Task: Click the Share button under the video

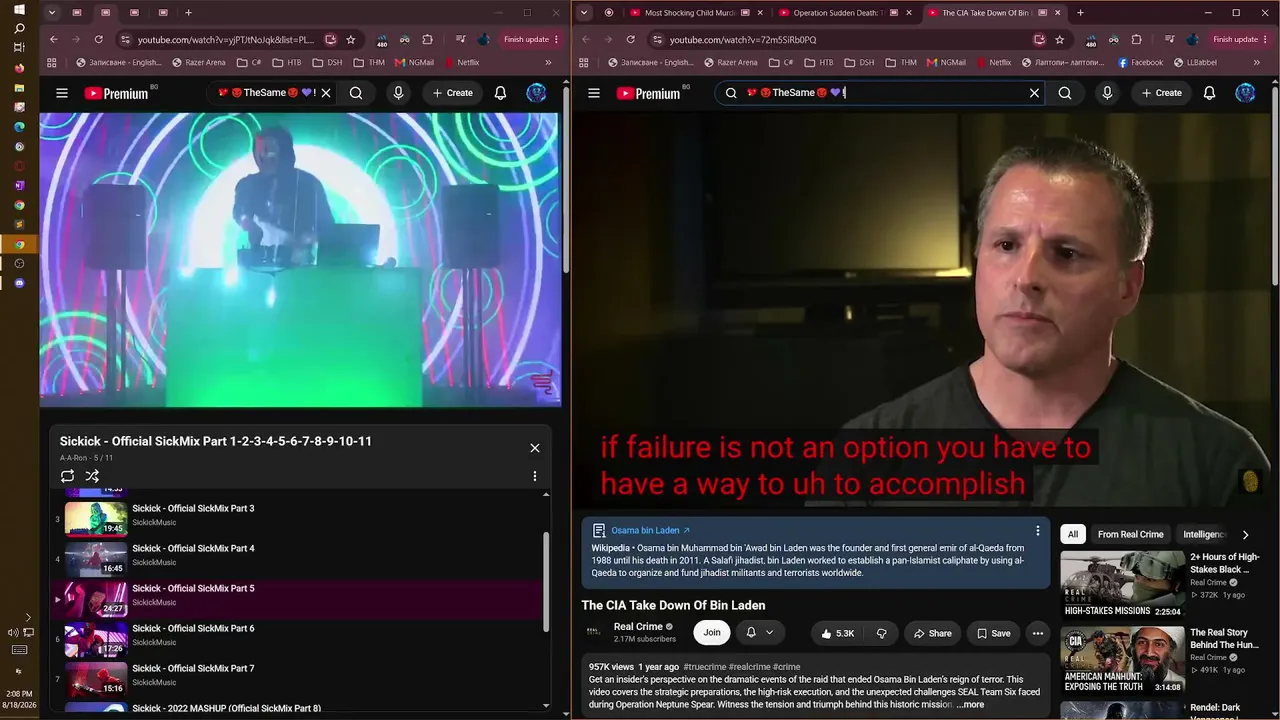Action: (x=932, y=633)
